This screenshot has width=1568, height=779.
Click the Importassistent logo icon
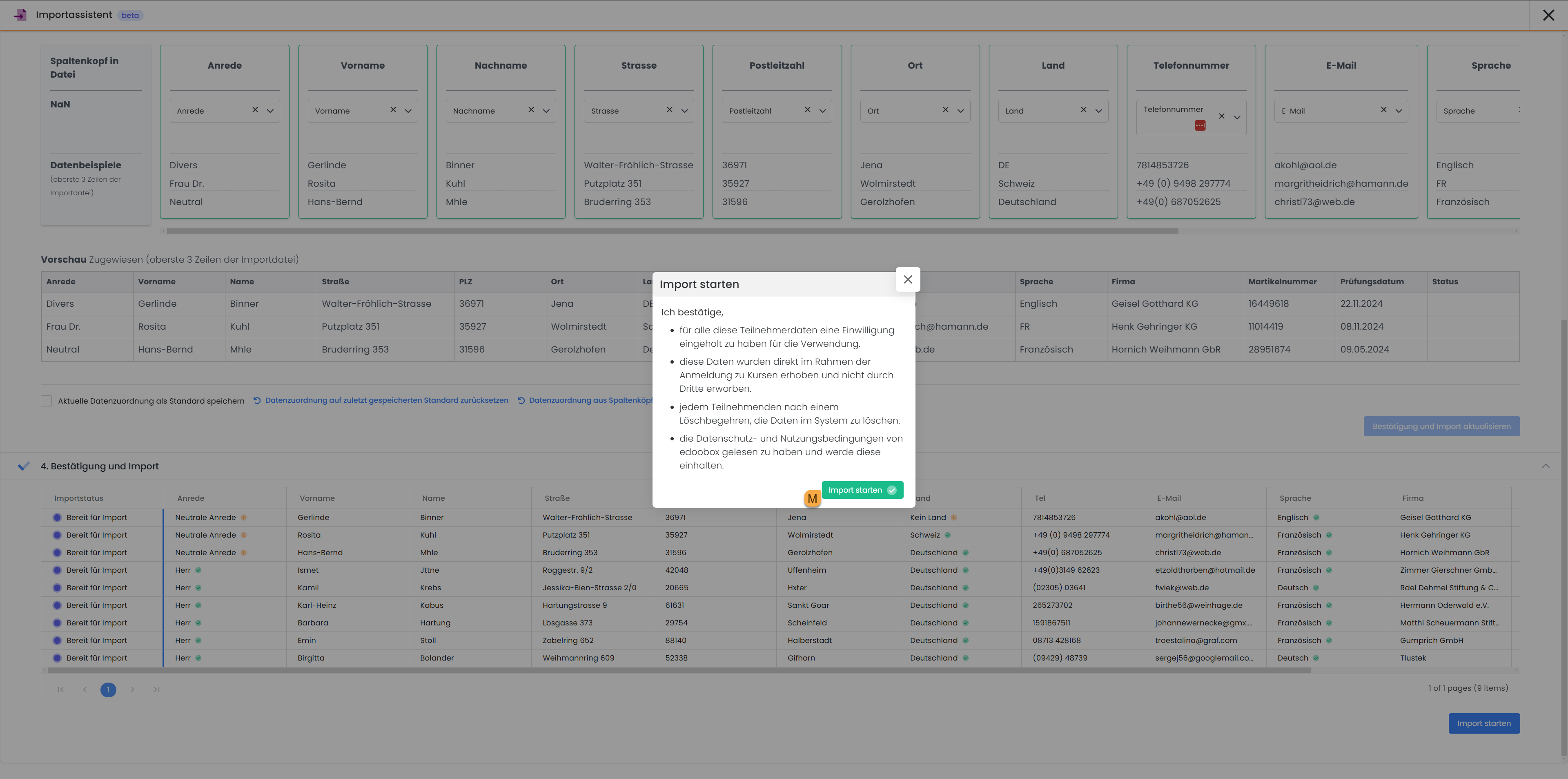[21, 15]
